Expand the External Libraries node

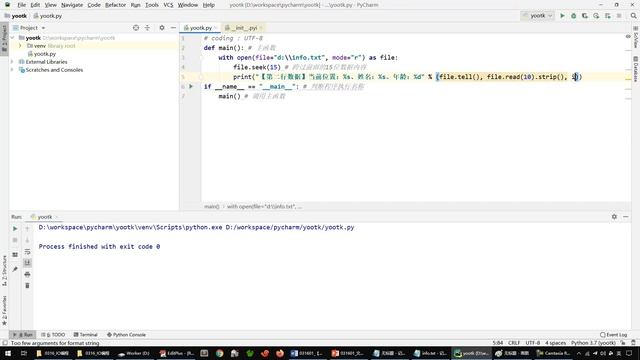pyautogui.click(x=13, y=62)
